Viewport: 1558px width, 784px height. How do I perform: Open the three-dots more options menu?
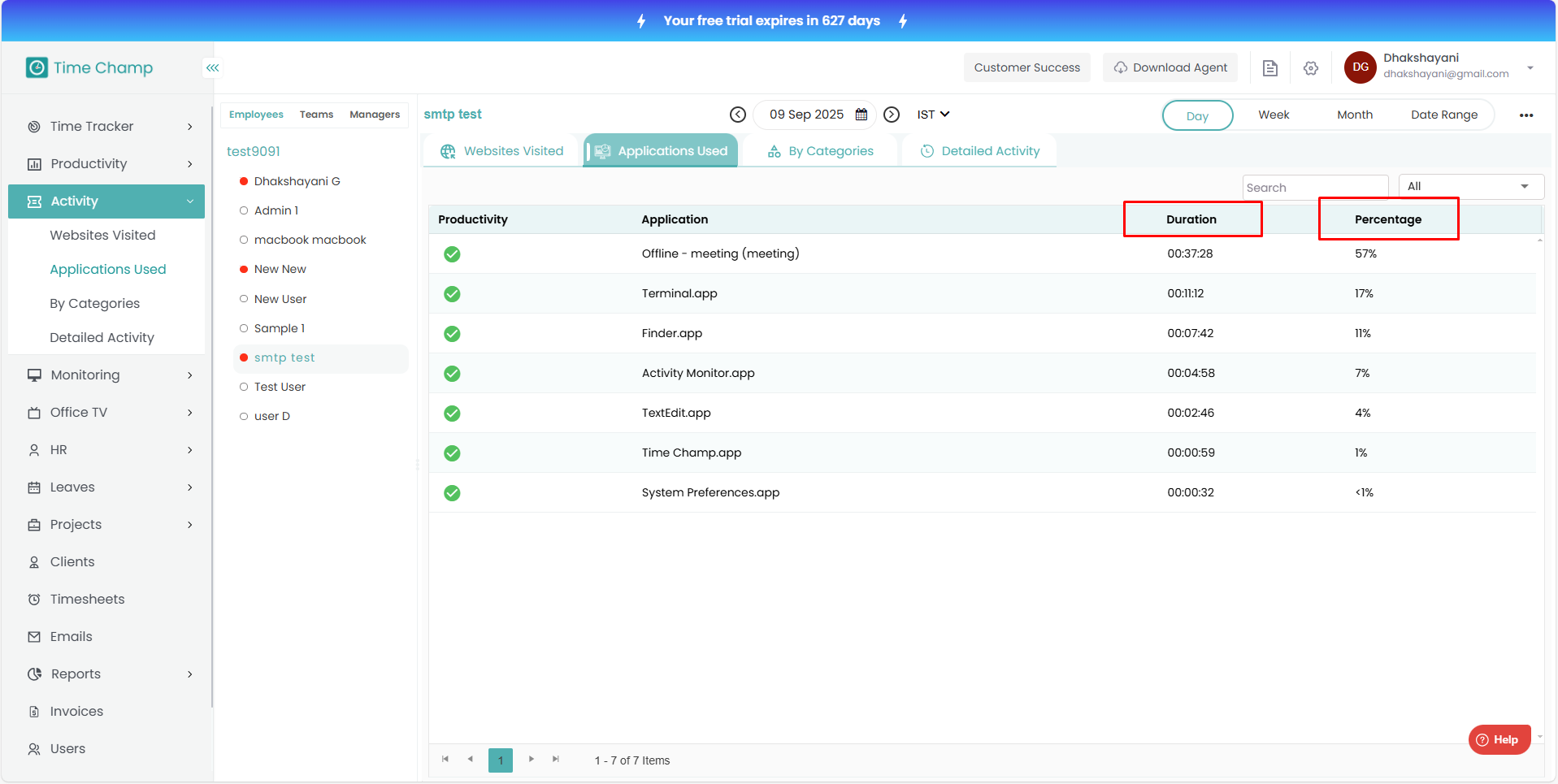pyautogui.click(x=1525, y=115)
